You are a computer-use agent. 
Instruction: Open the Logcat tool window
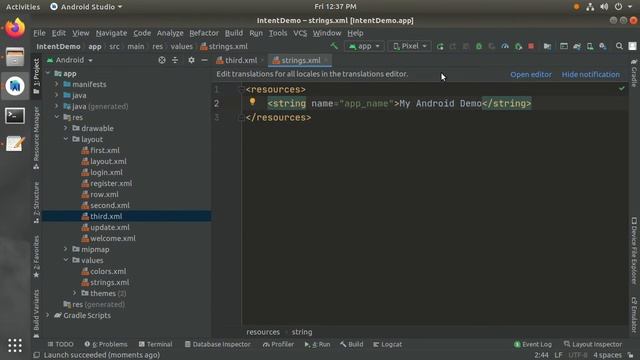click(x=387, y=344)
